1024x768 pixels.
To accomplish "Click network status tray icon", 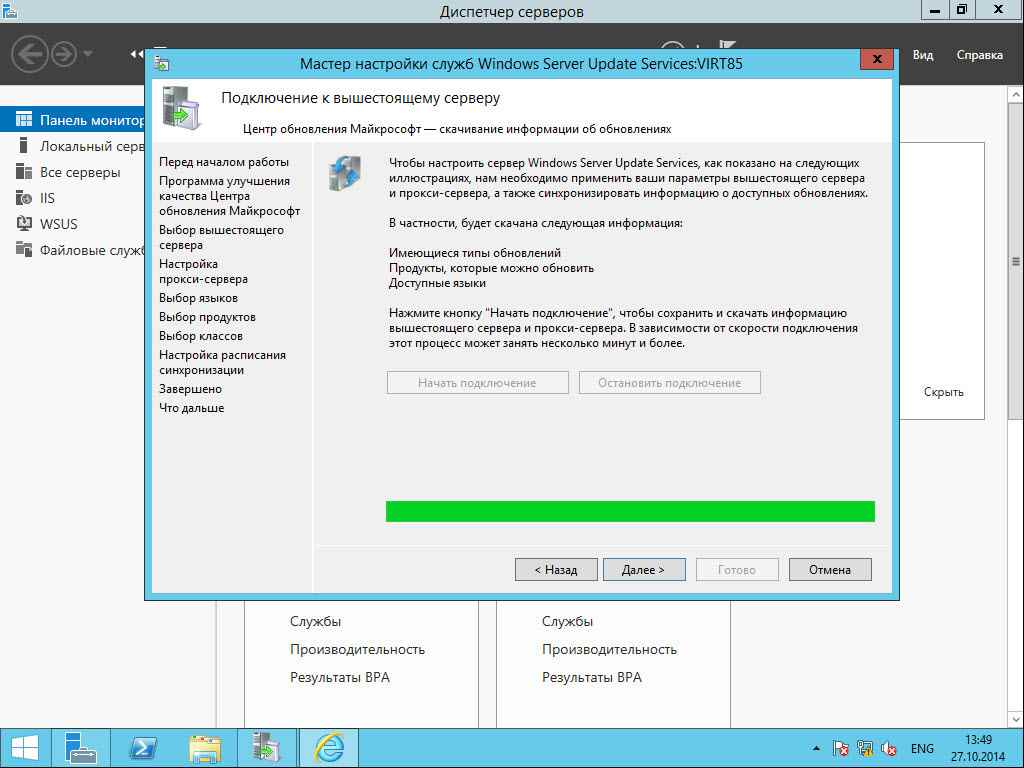I will [x=865, y=748].
